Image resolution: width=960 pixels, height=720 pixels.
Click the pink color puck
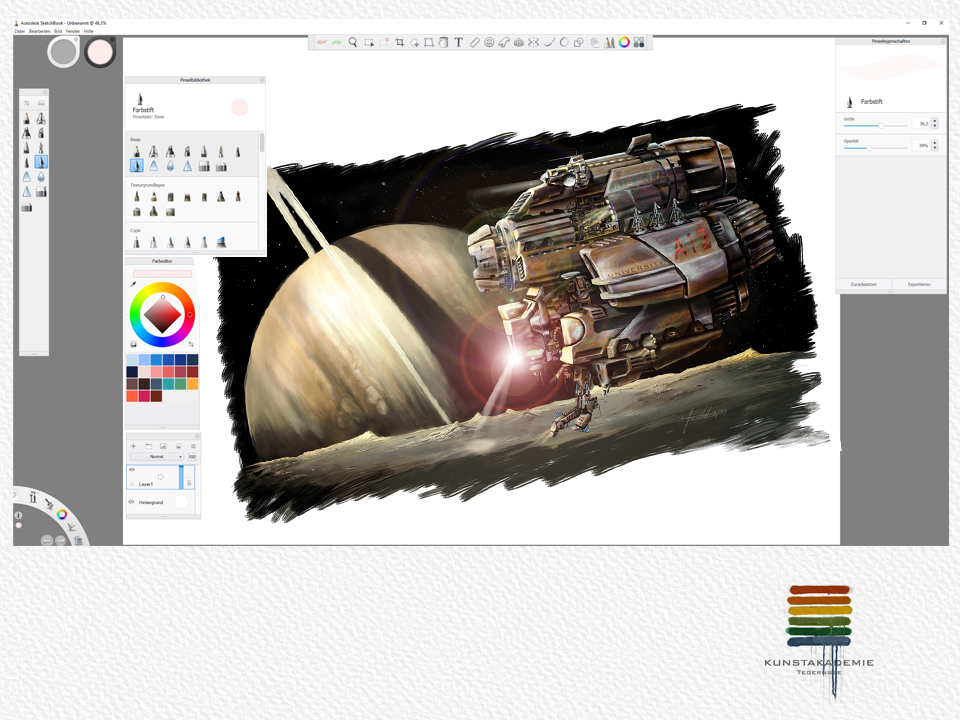pyautogui.click(x=100, y=52)
